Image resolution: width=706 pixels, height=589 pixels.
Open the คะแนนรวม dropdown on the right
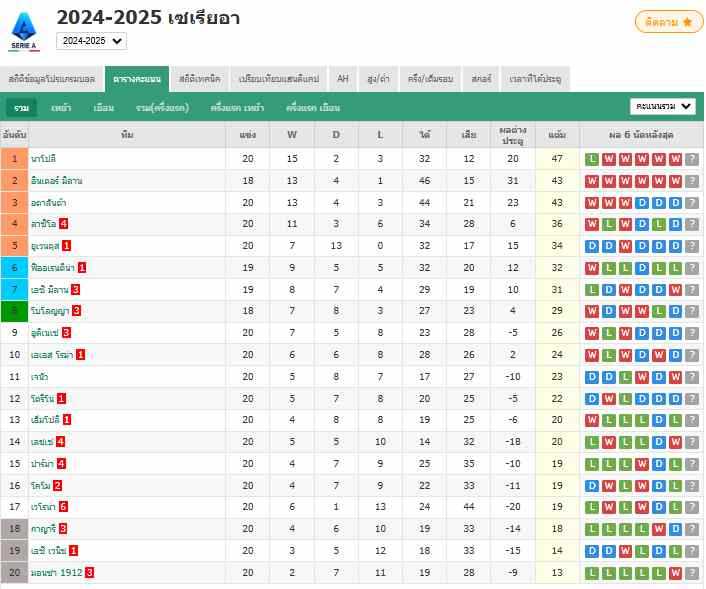pos(663,106)
